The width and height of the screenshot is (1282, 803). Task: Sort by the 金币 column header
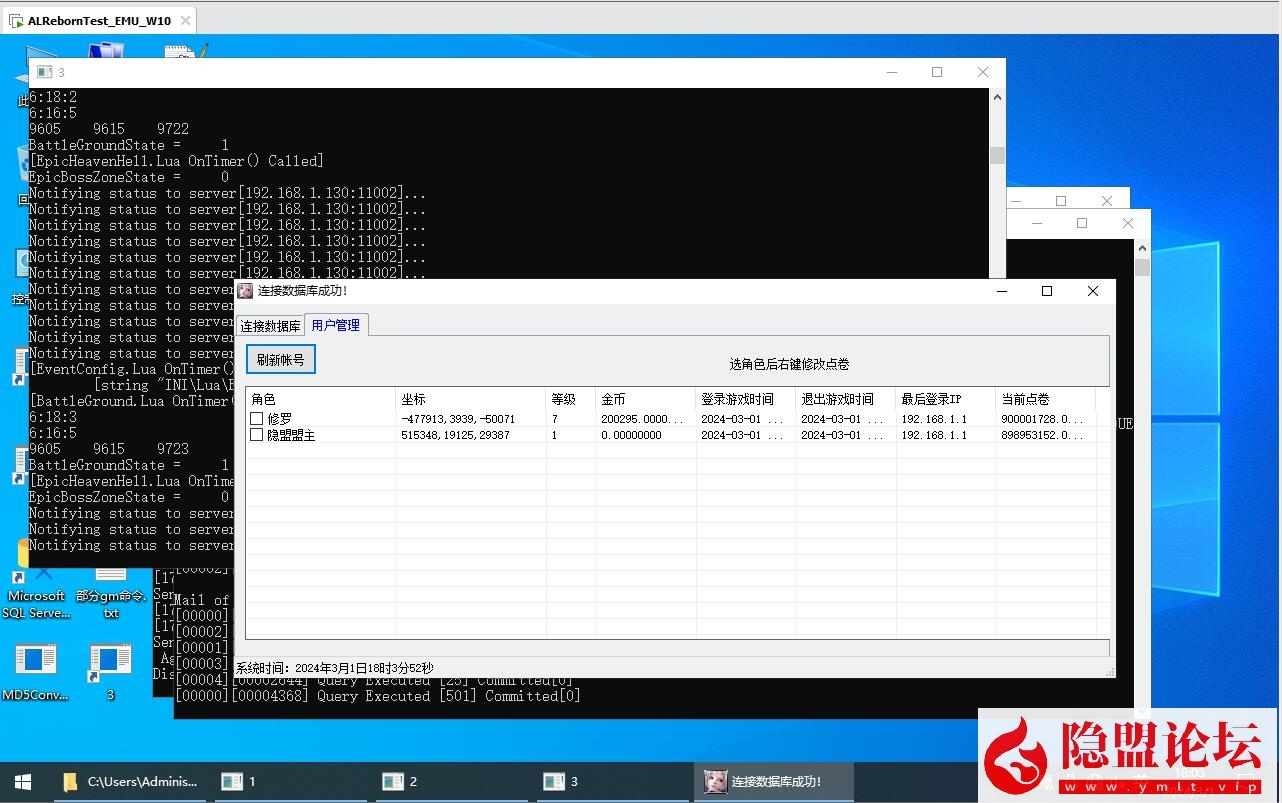click(x=646, y=399)
